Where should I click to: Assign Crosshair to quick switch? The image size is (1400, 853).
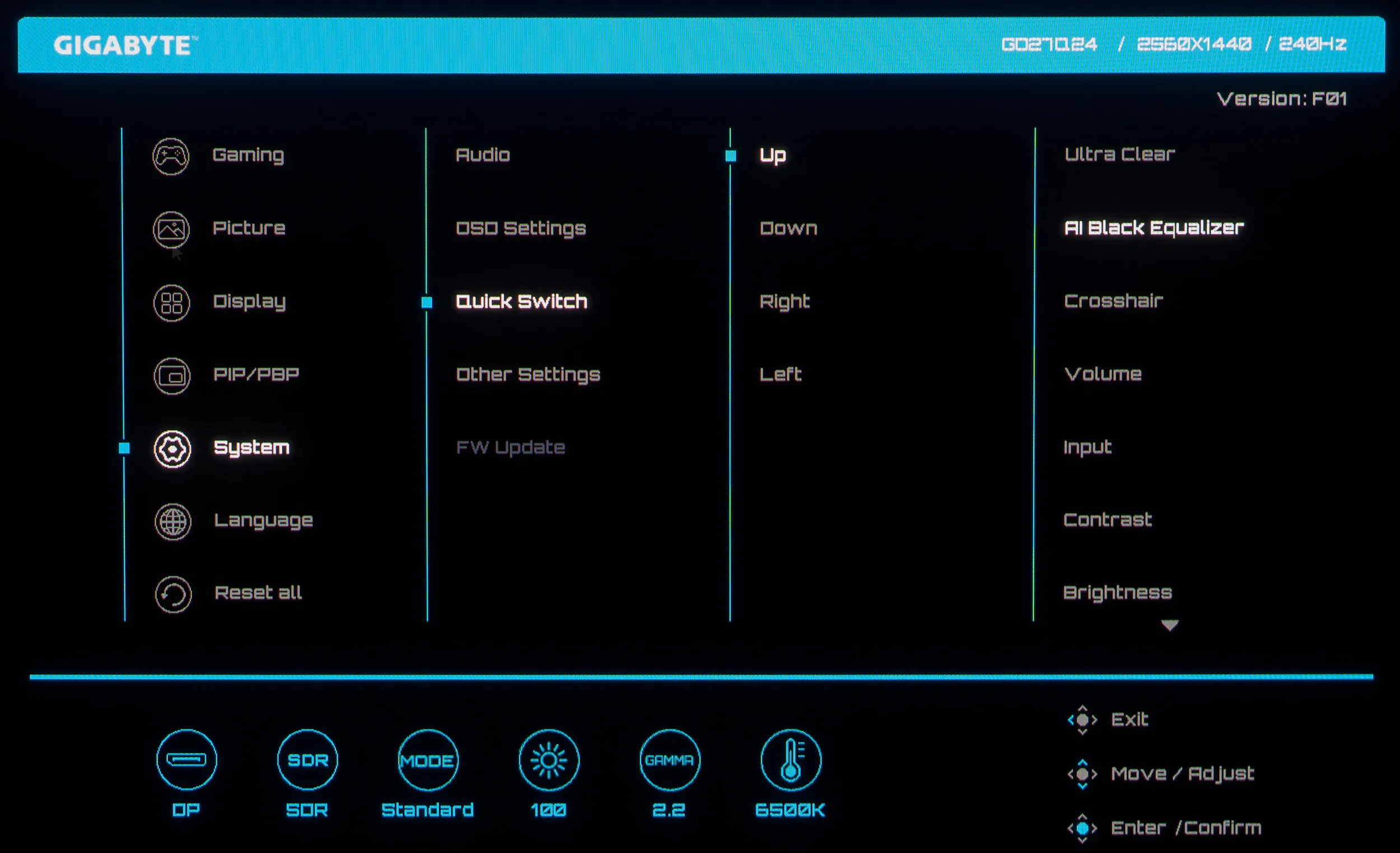1113,301
